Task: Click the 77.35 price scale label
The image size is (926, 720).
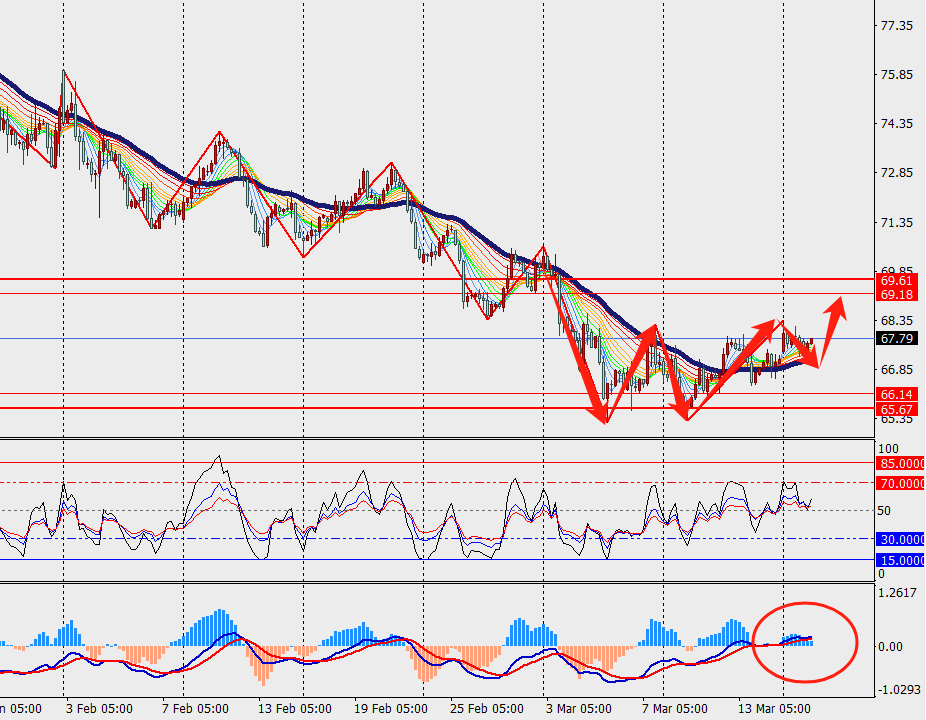Action: (895, 26)
